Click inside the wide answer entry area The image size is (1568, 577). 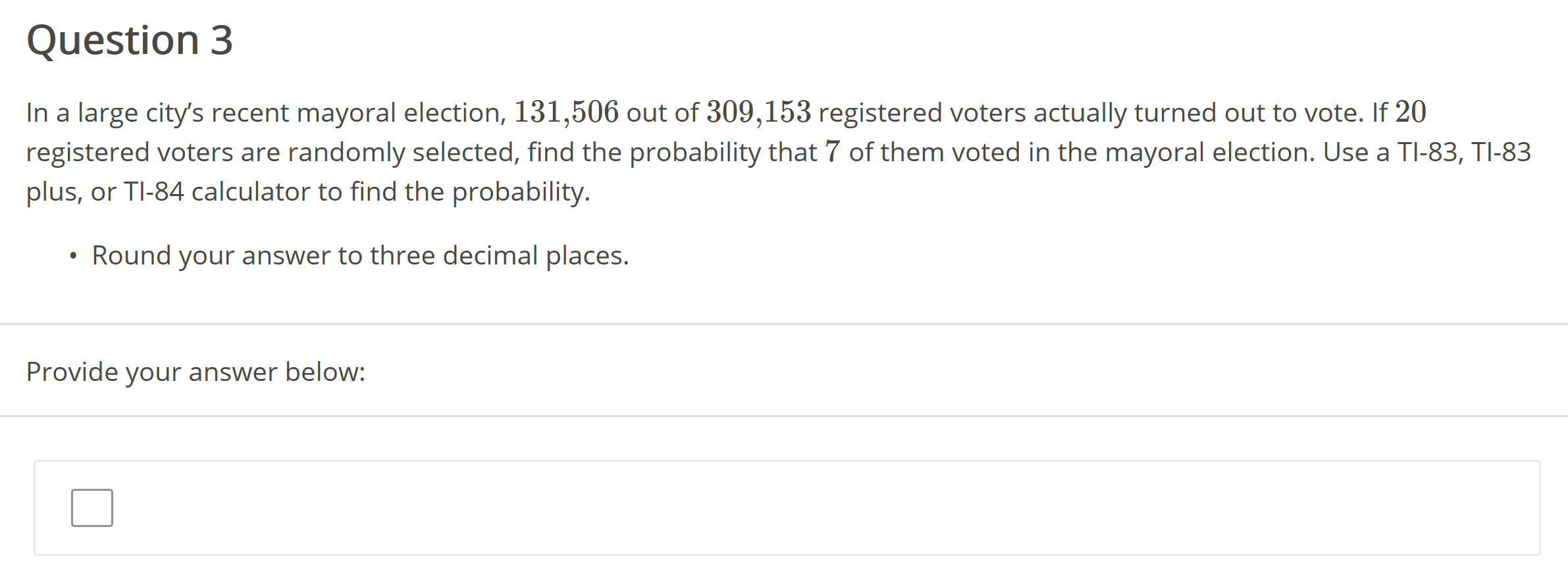tap(790, 507)
